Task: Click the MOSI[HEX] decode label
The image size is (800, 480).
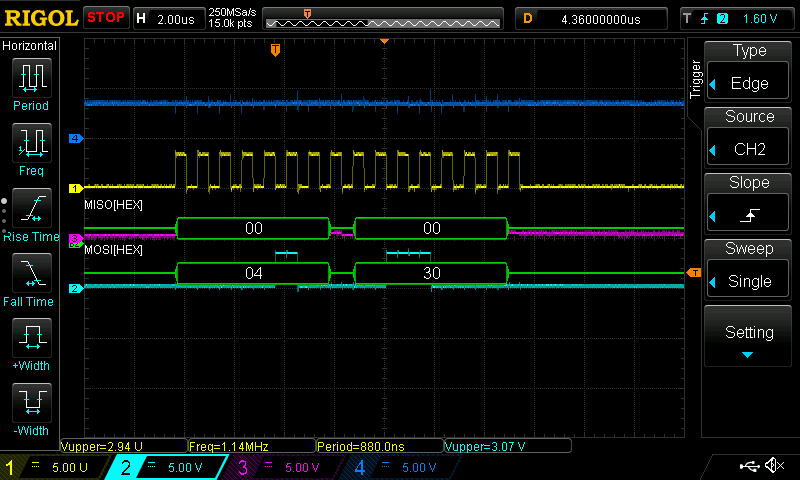Action: click(113, 250)
